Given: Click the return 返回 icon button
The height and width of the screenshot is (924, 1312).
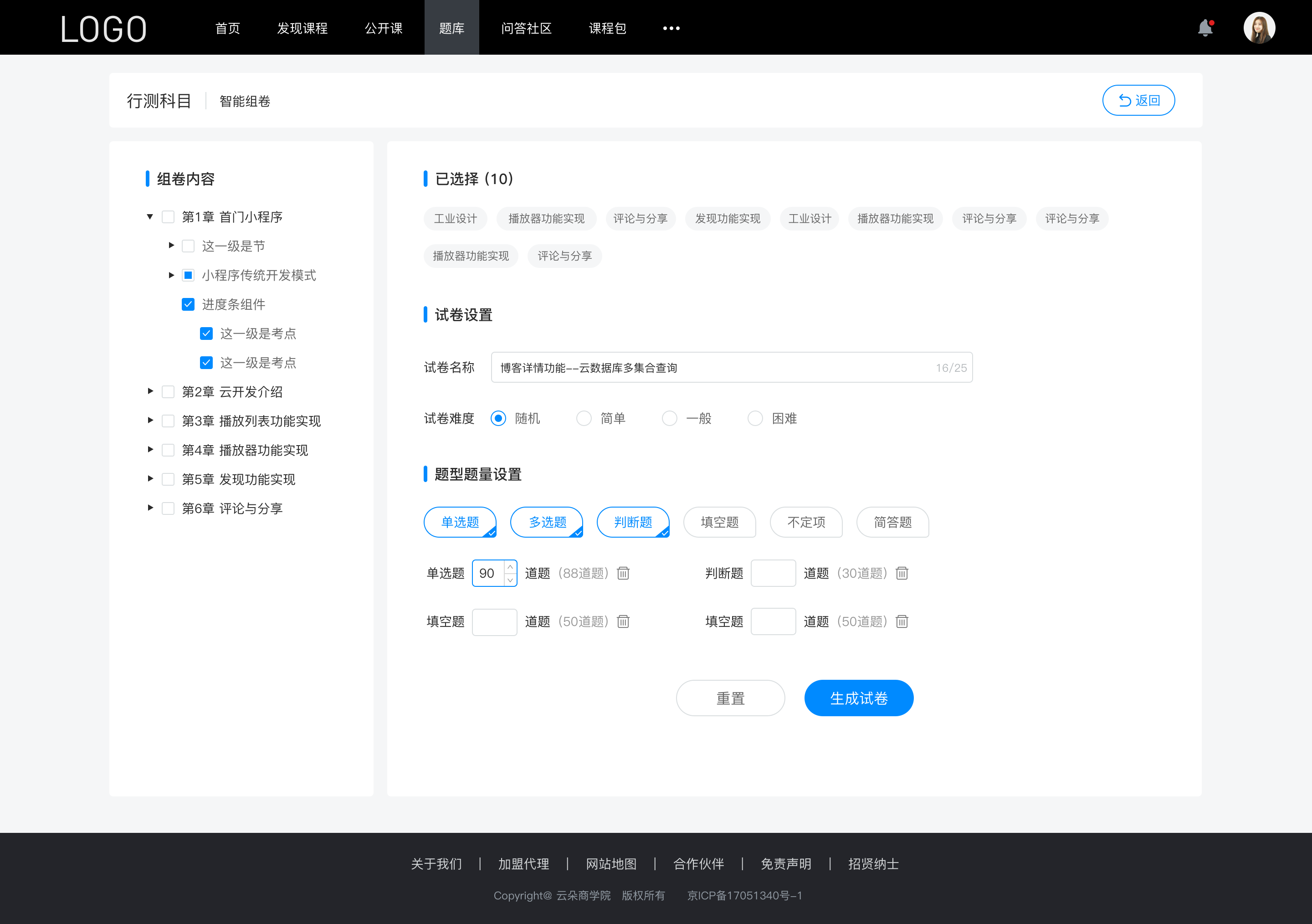Looking at the screenshot, I should point(1140,99).
